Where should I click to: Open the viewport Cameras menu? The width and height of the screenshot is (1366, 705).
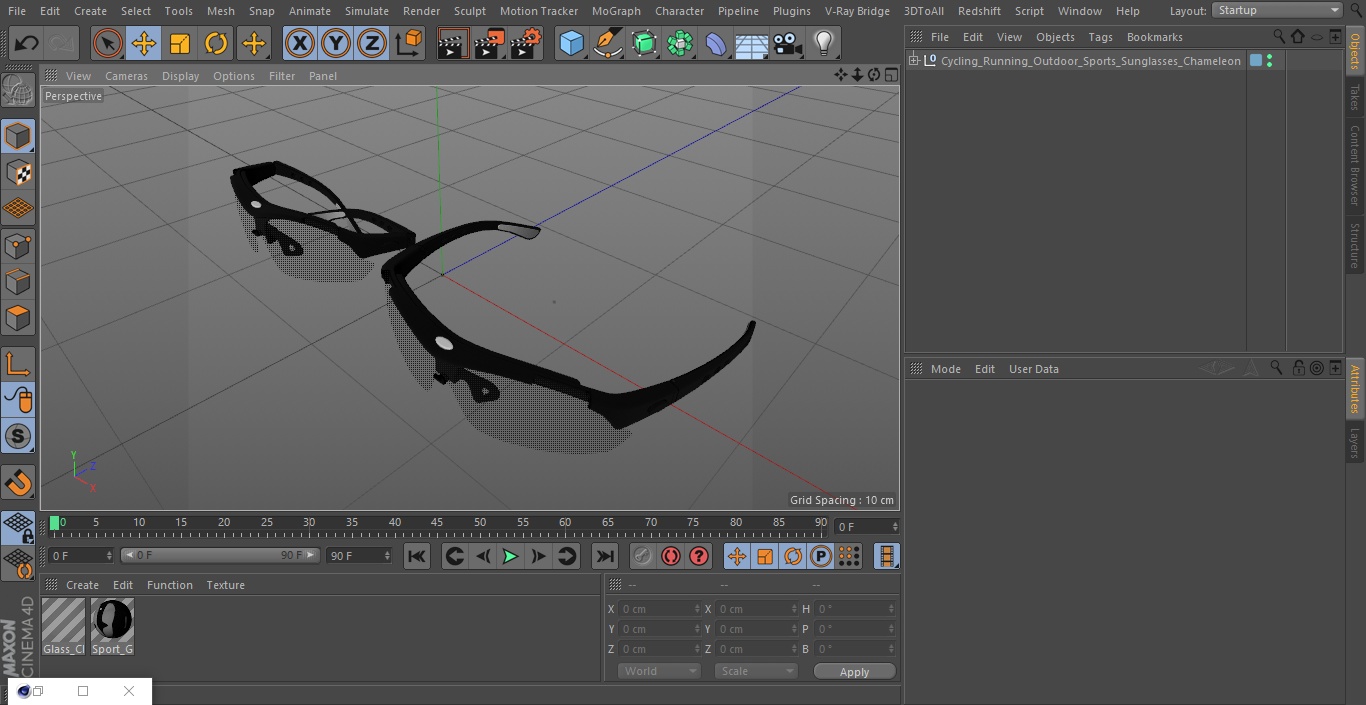pos(126,76)
